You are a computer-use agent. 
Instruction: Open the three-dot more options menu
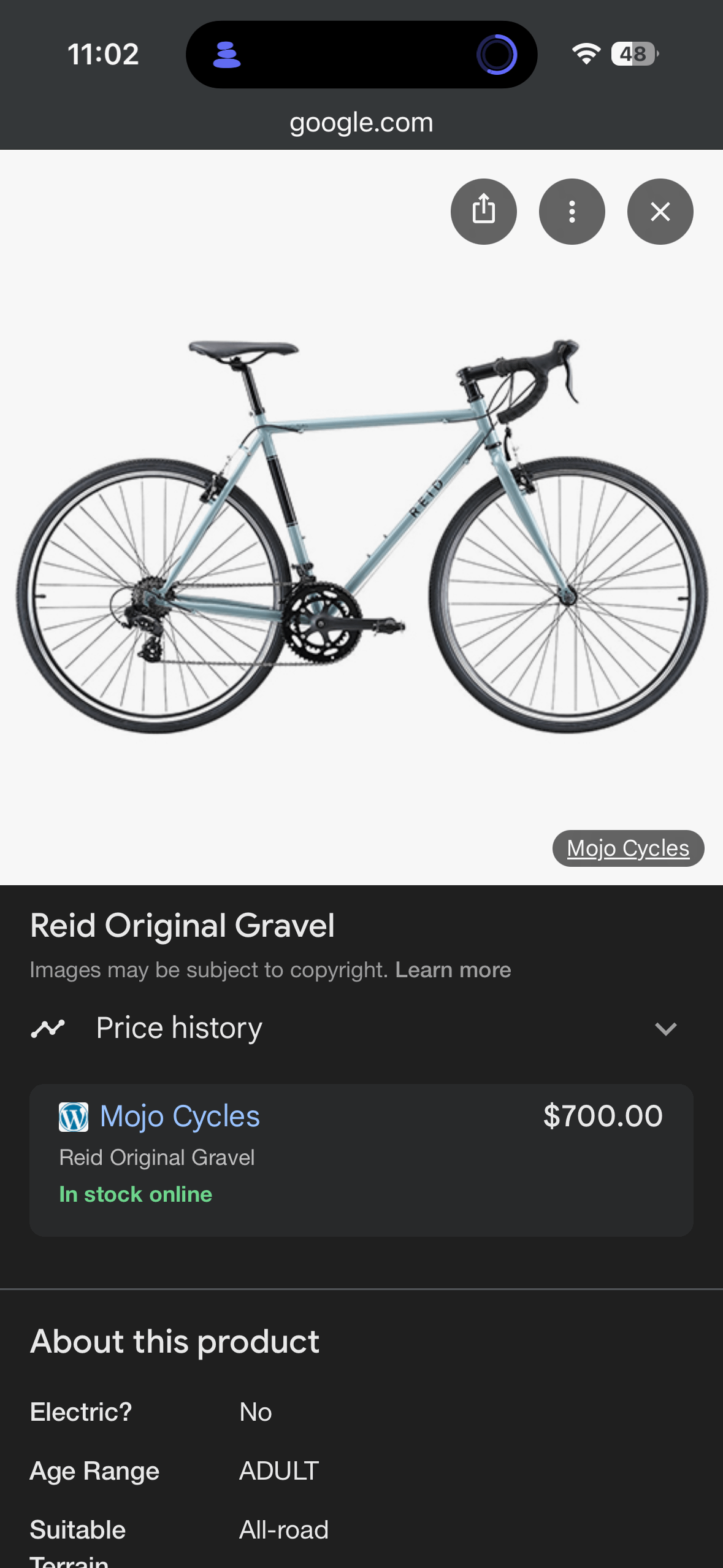click(572, 212)
